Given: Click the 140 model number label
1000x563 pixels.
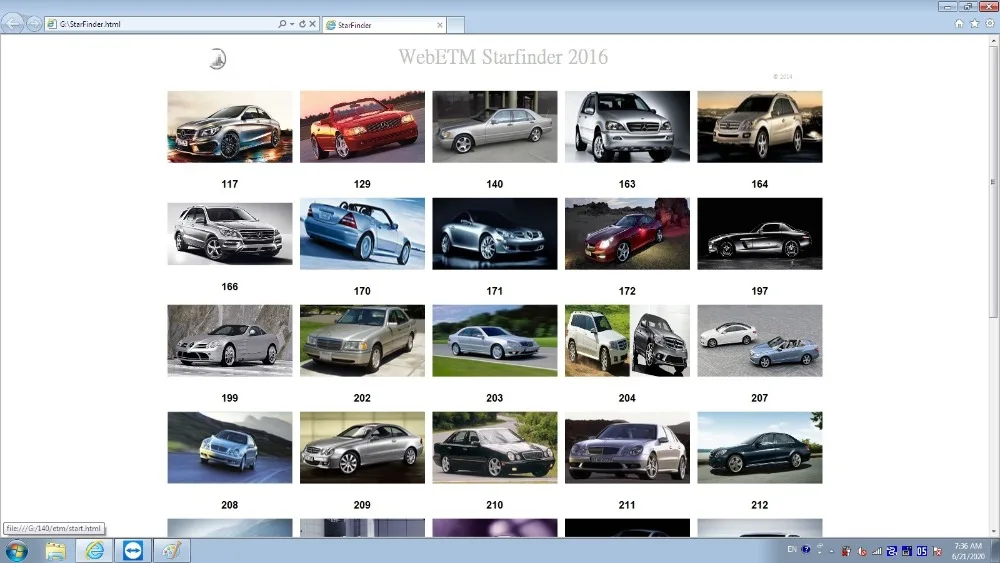Looking at the screenshot, I should [x=495, y=184].
